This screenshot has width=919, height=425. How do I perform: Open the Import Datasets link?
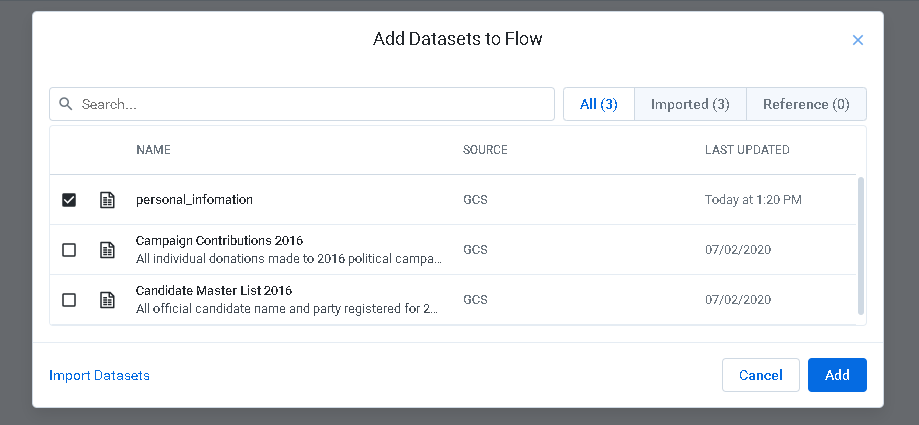click(99, 375)
